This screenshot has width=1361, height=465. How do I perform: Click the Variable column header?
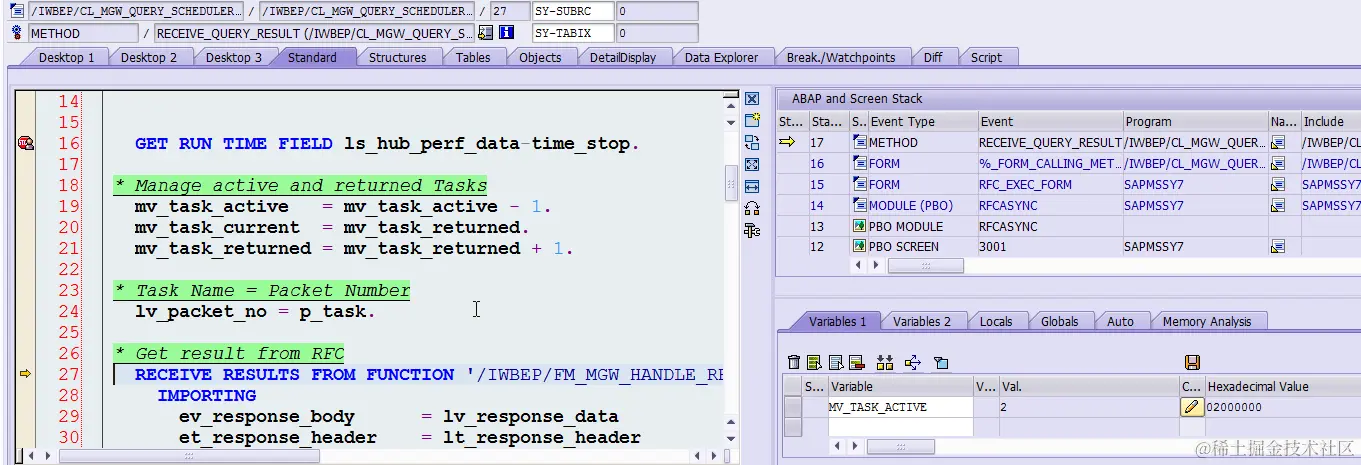[899, 386]
